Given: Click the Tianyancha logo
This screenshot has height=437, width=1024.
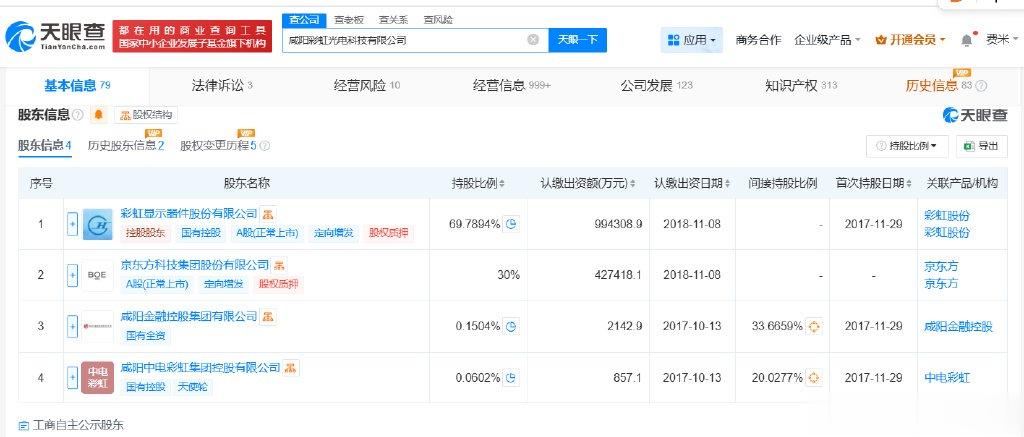Looking at the screenshot, I should pyautogui.click(x=55, y=37).
